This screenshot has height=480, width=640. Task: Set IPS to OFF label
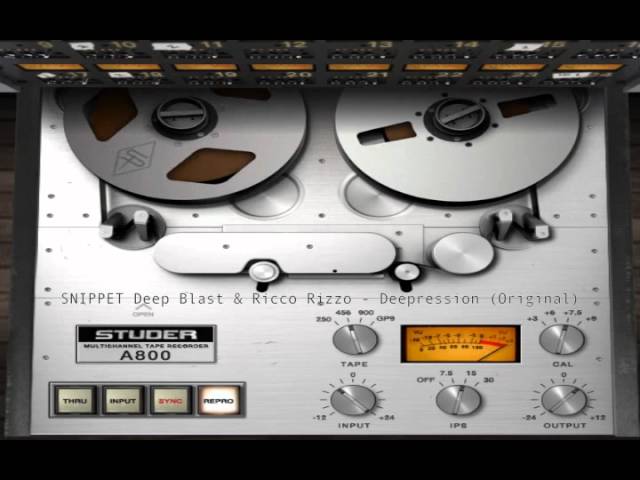[x=425, y=380]
